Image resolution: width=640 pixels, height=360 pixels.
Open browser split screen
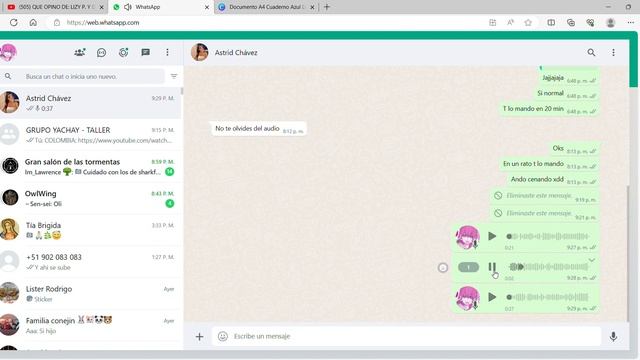coord(551,22)
